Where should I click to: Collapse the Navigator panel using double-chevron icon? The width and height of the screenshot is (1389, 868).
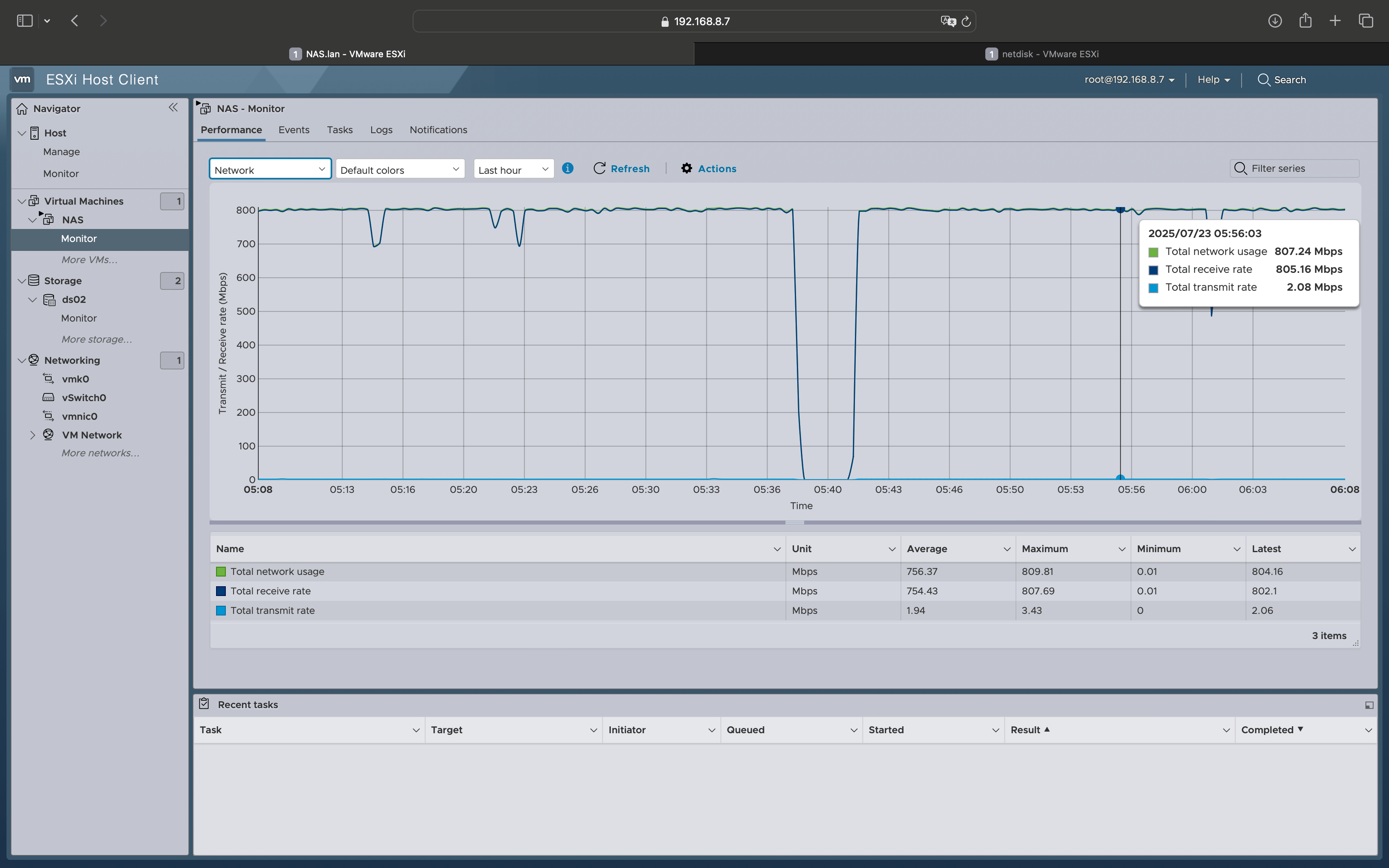pos(173,107)
